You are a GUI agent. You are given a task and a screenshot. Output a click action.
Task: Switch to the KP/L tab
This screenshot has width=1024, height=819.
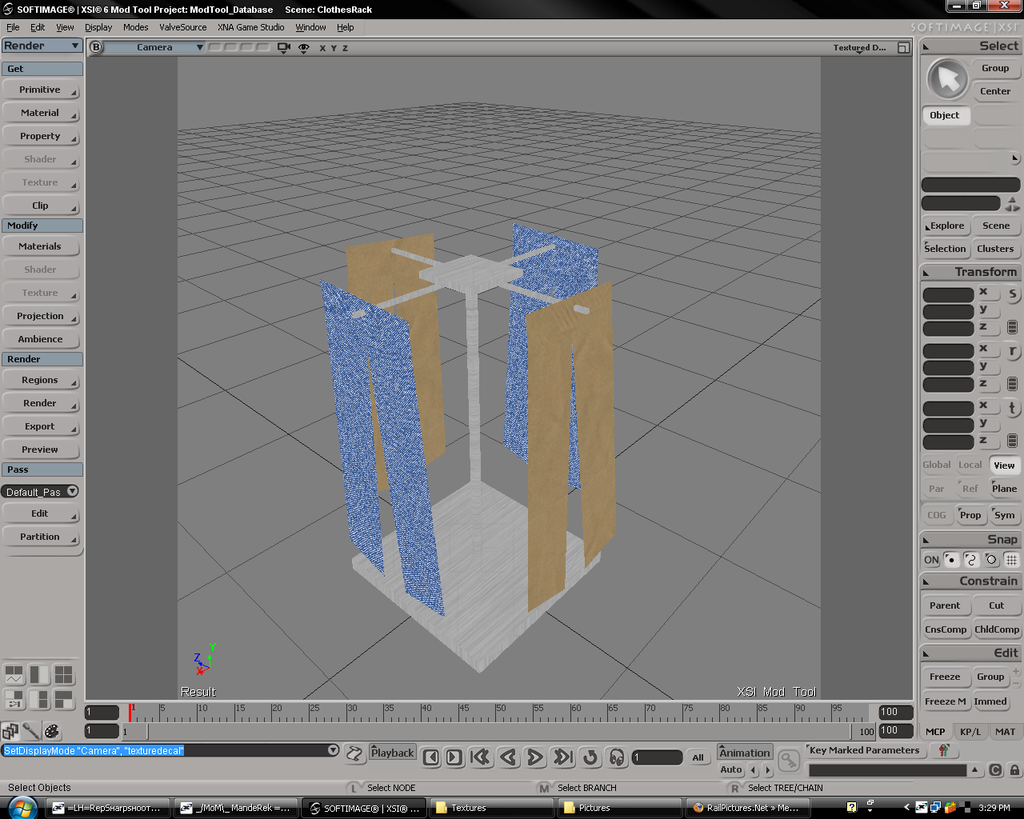click(x=970, y=731)
